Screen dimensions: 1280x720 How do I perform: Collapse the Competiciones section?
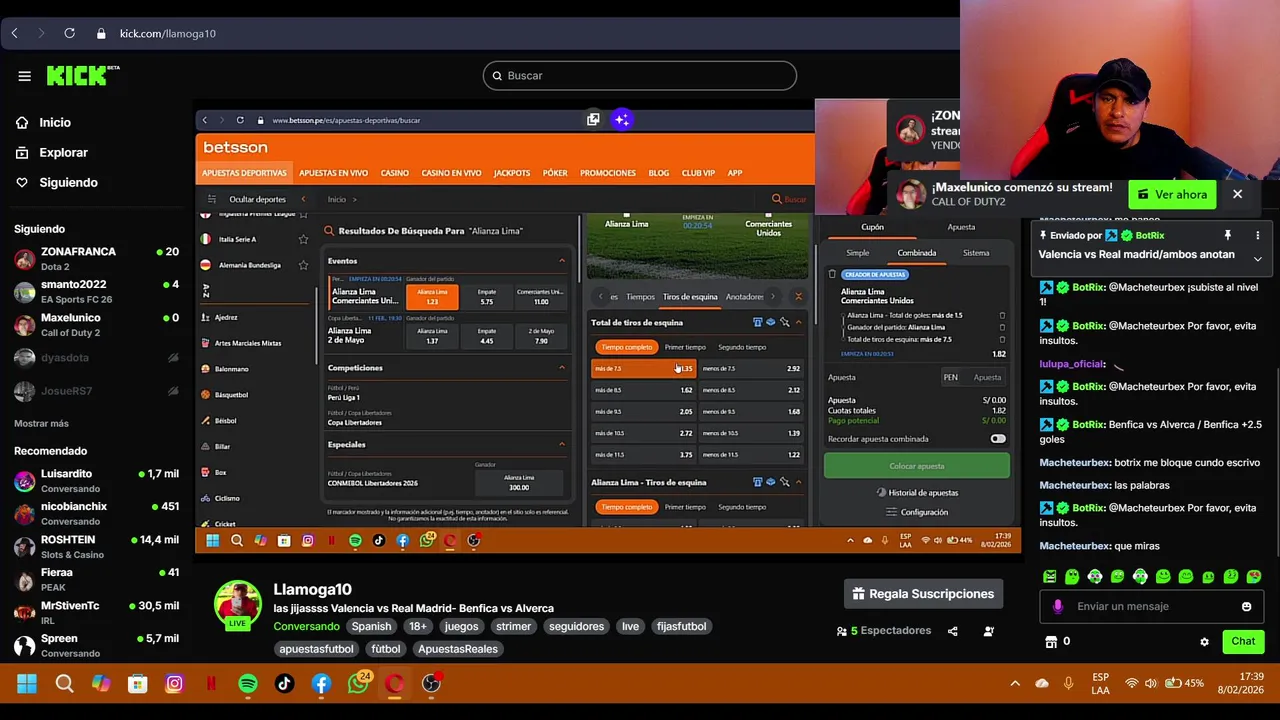[561, 368]
